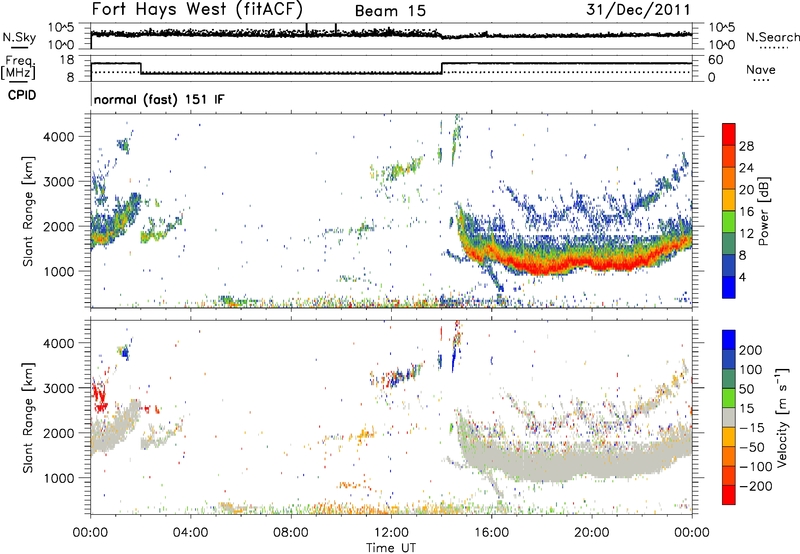Click the '4000' tick on the power plot
The height and width of the screenshot is (554, 800).
pyautogui.click(x=58, y=137)
